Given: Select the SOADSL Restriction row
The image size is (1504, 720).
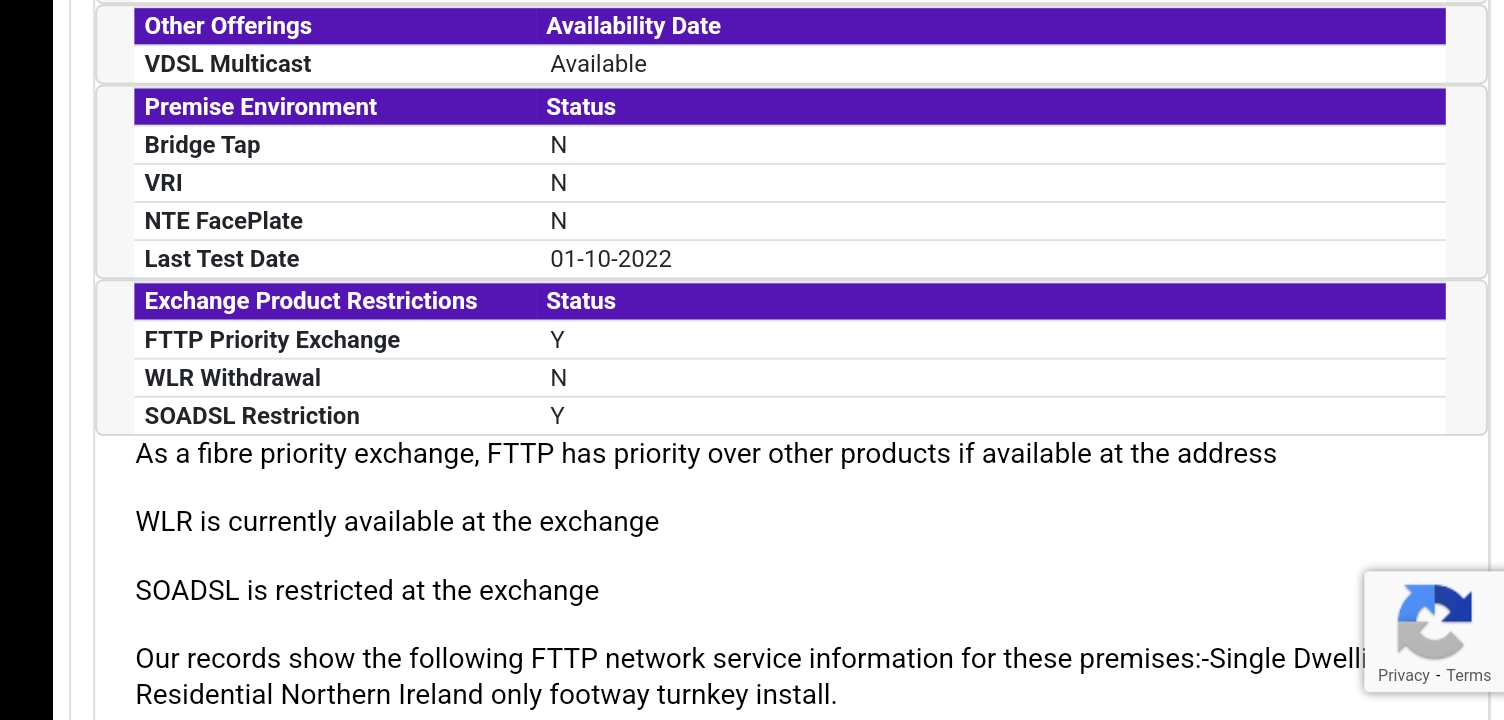Looking at the screenshot, I should tap(251, 415).
